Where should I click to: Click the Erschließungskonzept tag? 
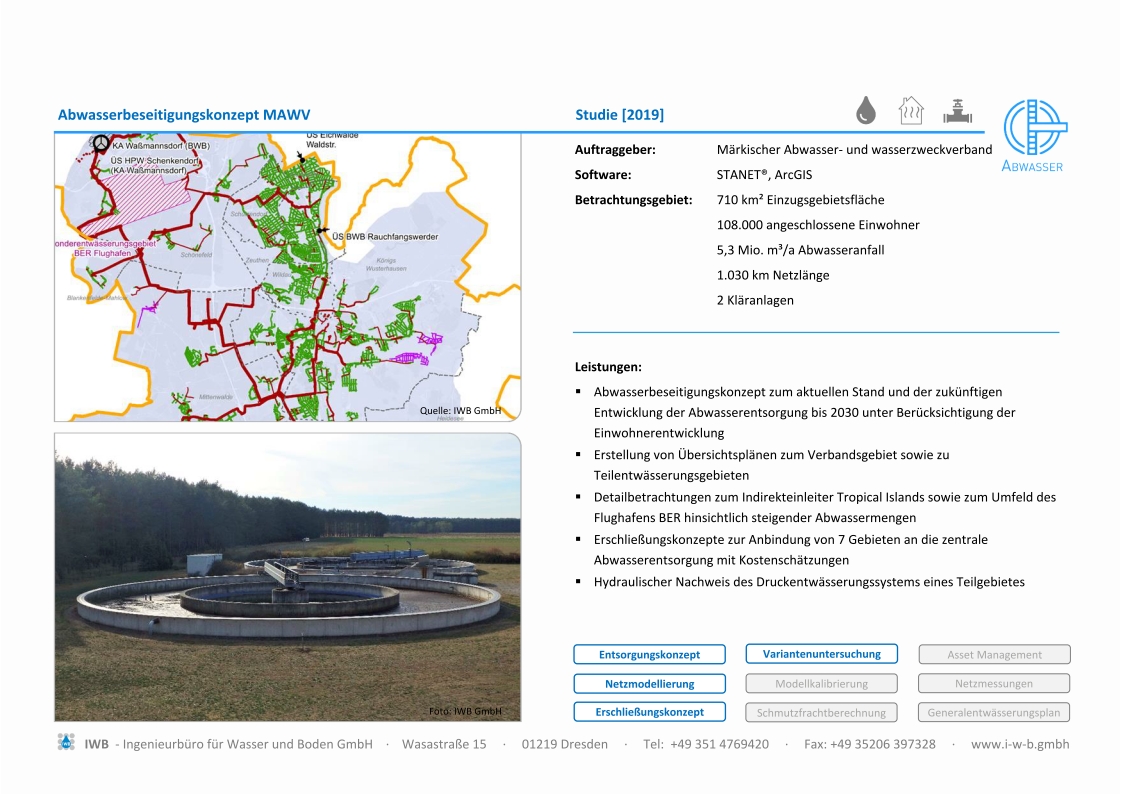[648, 712]
